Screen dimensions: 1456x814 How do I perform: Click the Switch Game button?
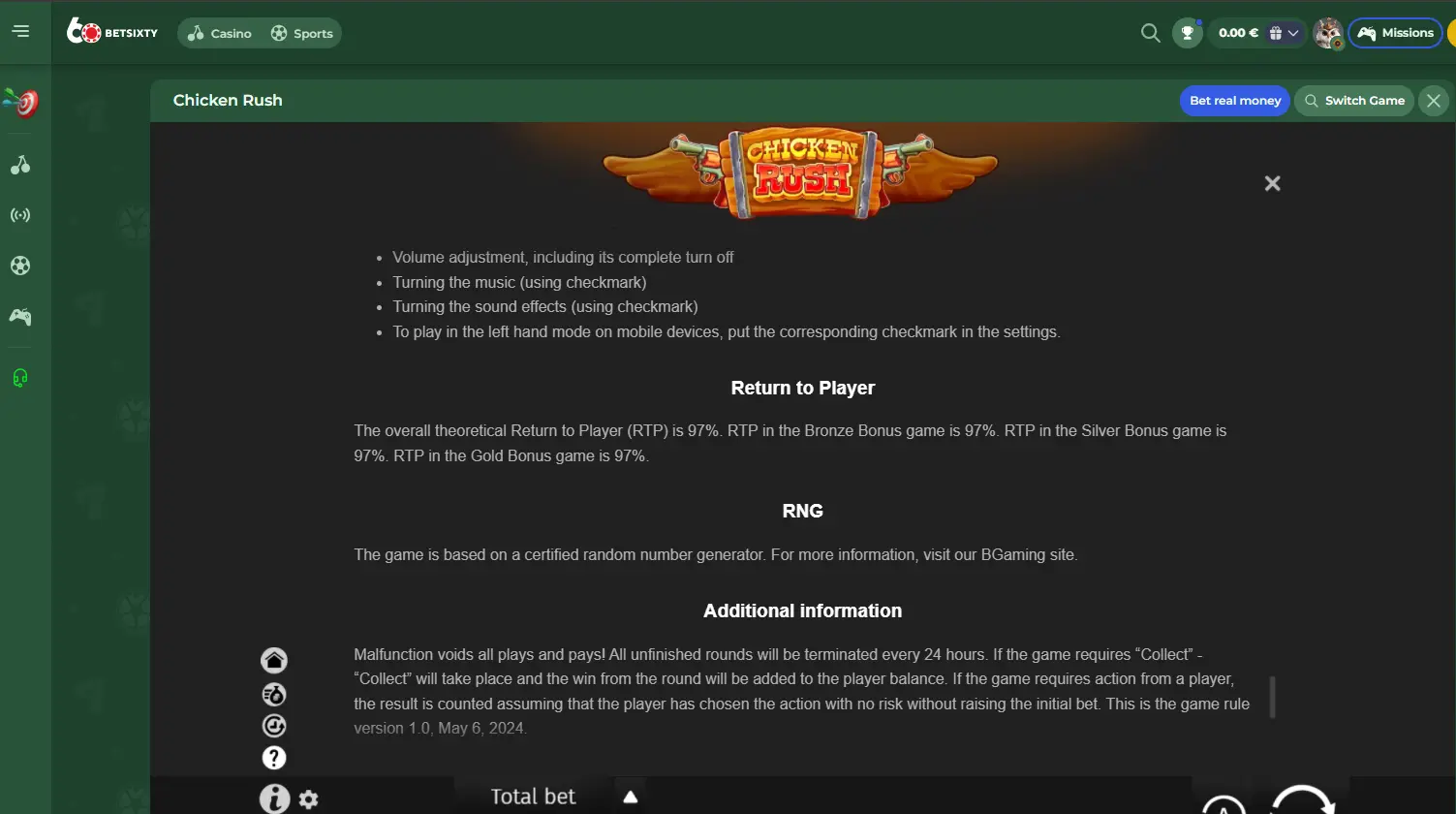[x=1353, y=101]
